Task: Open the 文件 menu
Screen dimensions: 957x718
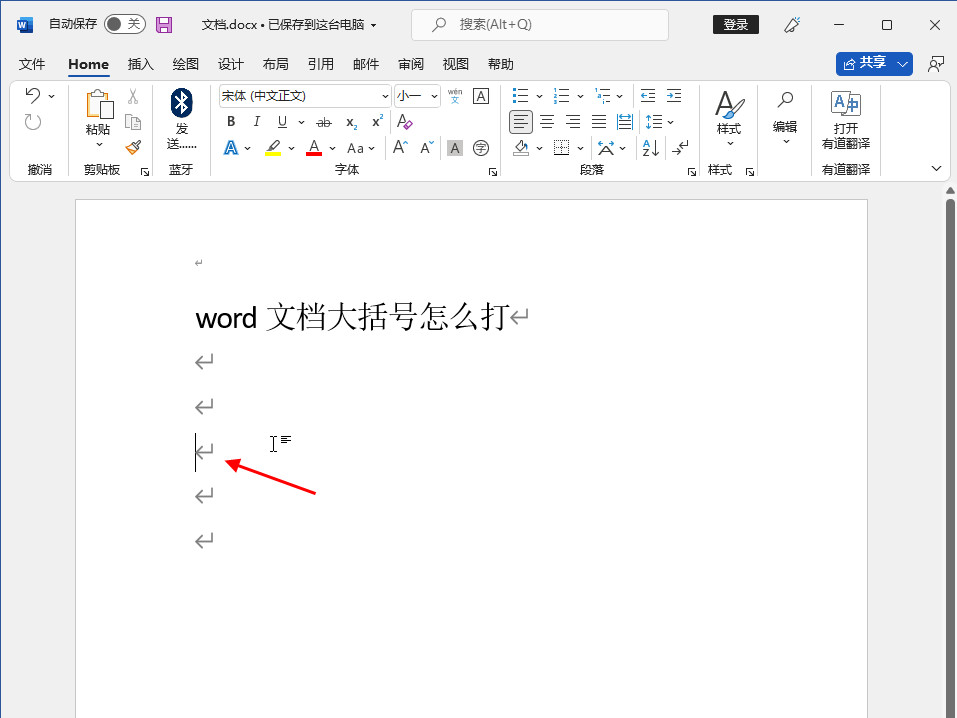Action: 32,64
